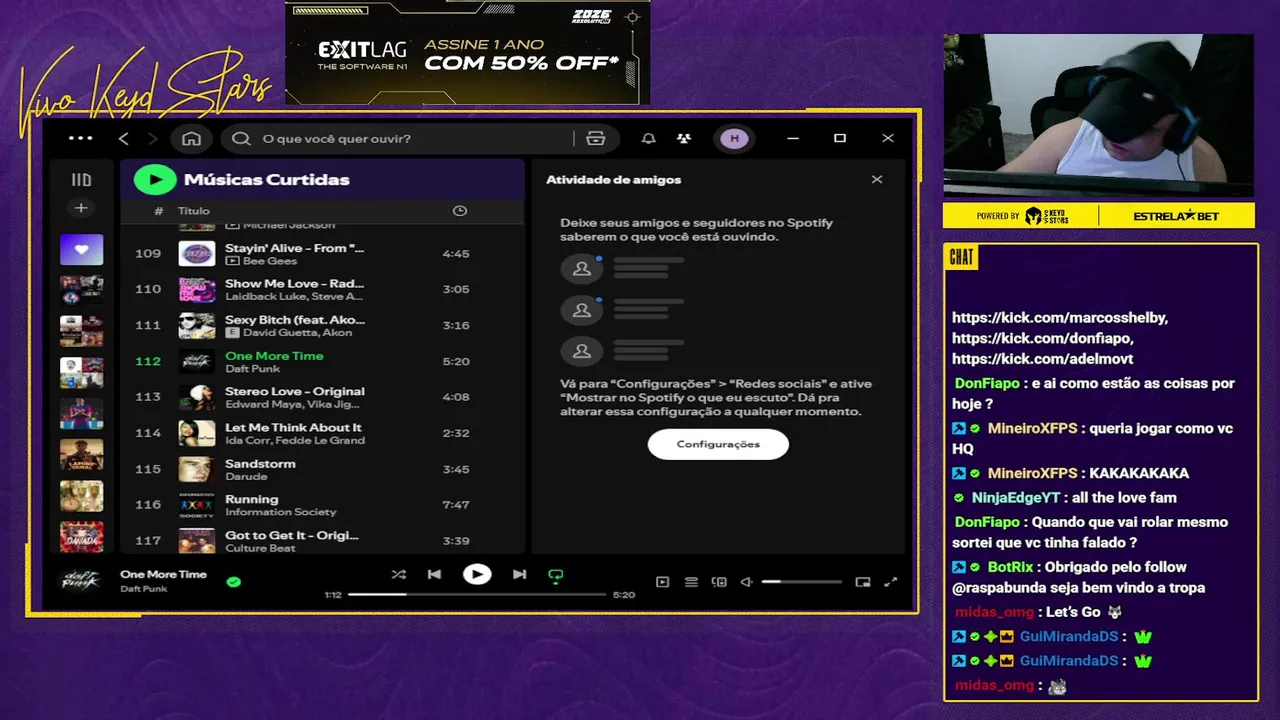This screenshot has width=1280, height=720.
Task: Click username MineiroXFPS on 'queria jogar' message
Action: [1032, 428]
